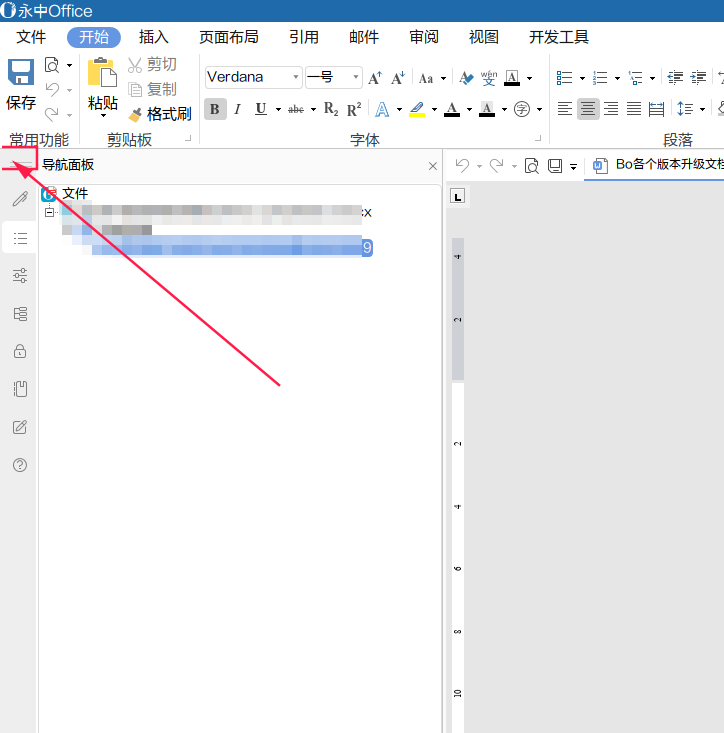
Task: Apply text effect outlined A icon
Action: 382,109
